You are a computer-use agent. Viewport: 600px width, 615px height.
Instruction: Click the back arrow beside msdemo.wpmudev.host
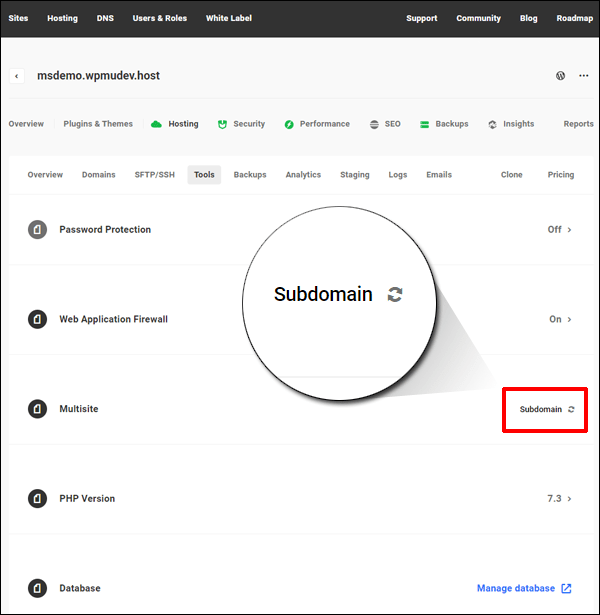click(x=17, y=76)
